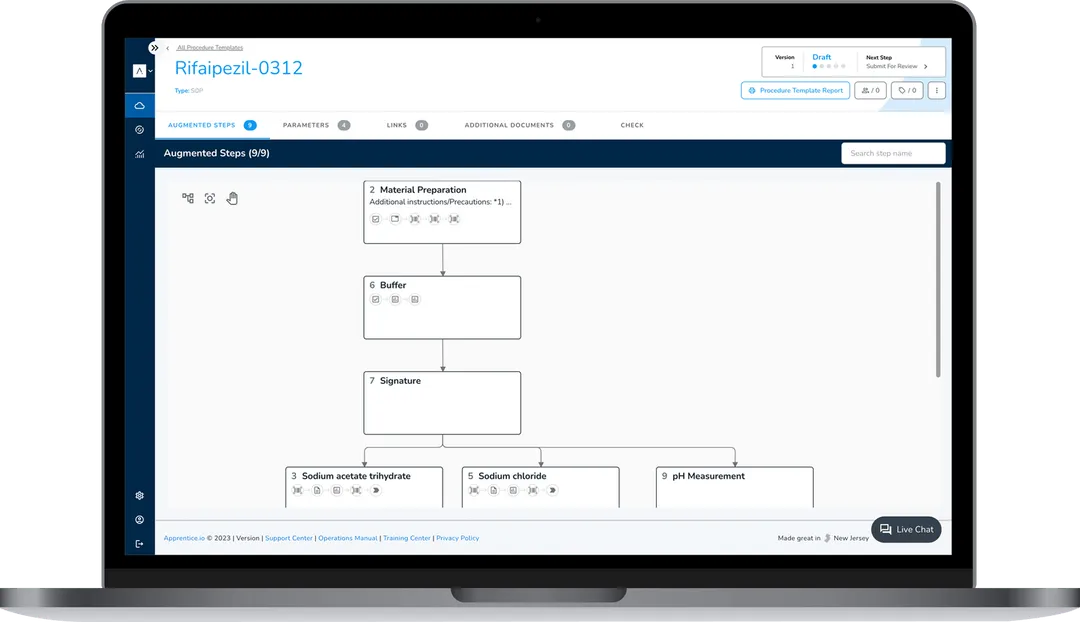Open the Support Center link in the footer
Image resolution: width=1080 pixels, height=622 pixels.
point(289,537)
